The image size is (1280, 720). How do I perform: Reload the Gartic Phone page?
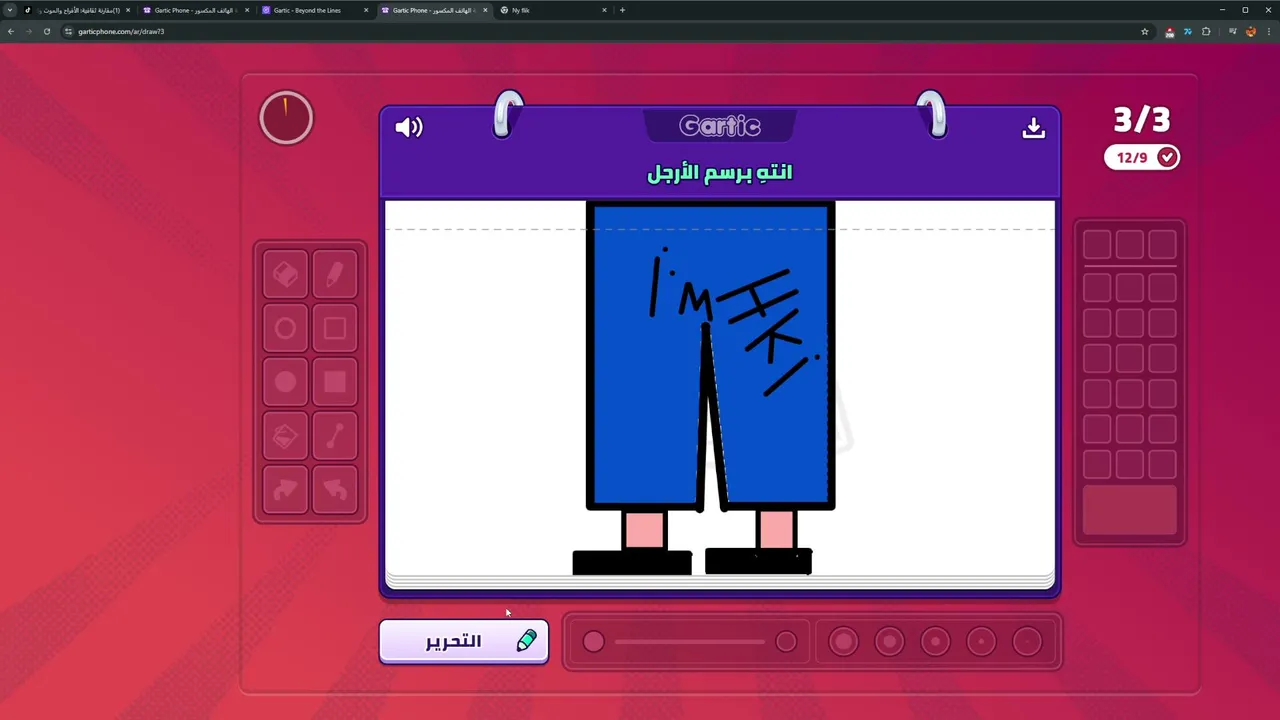46,31
